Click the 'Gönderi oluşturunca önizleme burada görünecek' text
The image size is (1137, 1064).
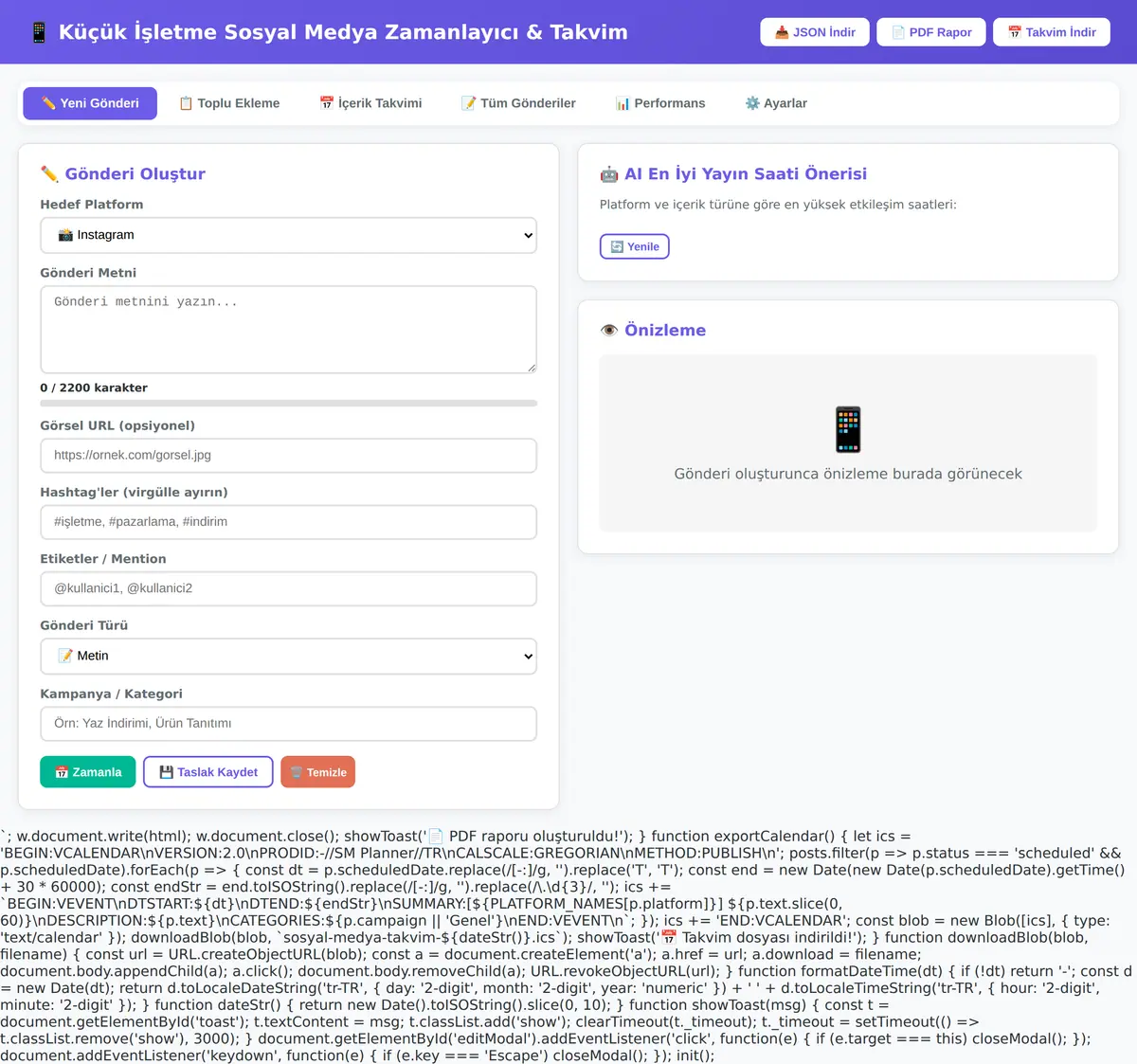pyautogui.click(x=848, y=474)
